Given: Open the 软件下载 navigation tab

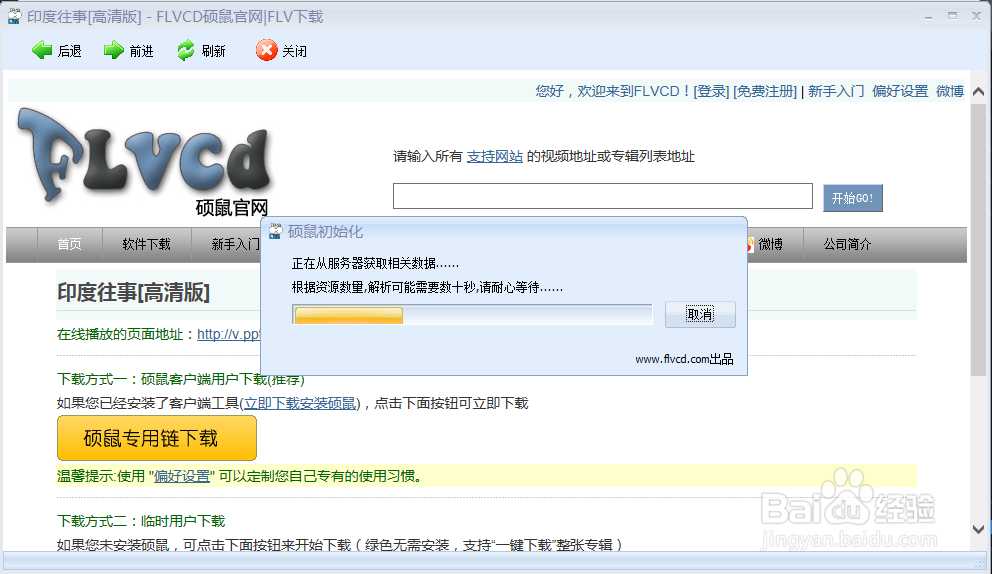Looking at the screenshot, I should pyautogui.click(x=146, y=244).
